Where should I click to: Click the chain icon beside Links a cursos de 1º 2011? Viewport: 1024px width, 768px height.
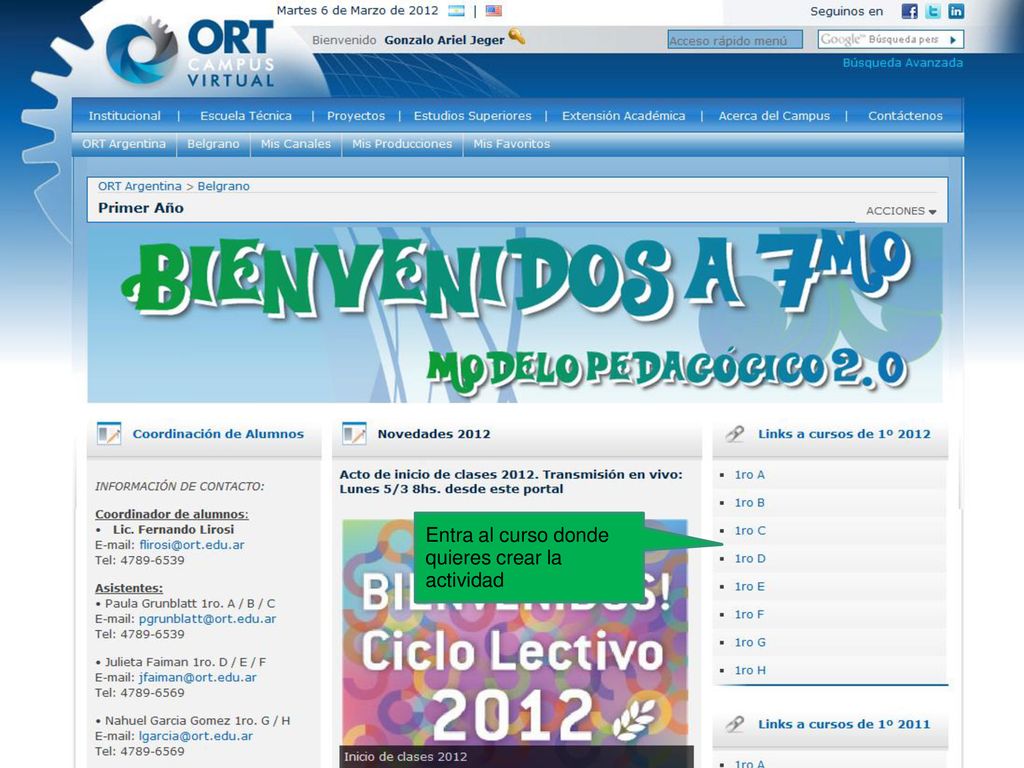[x=735, y=724]
